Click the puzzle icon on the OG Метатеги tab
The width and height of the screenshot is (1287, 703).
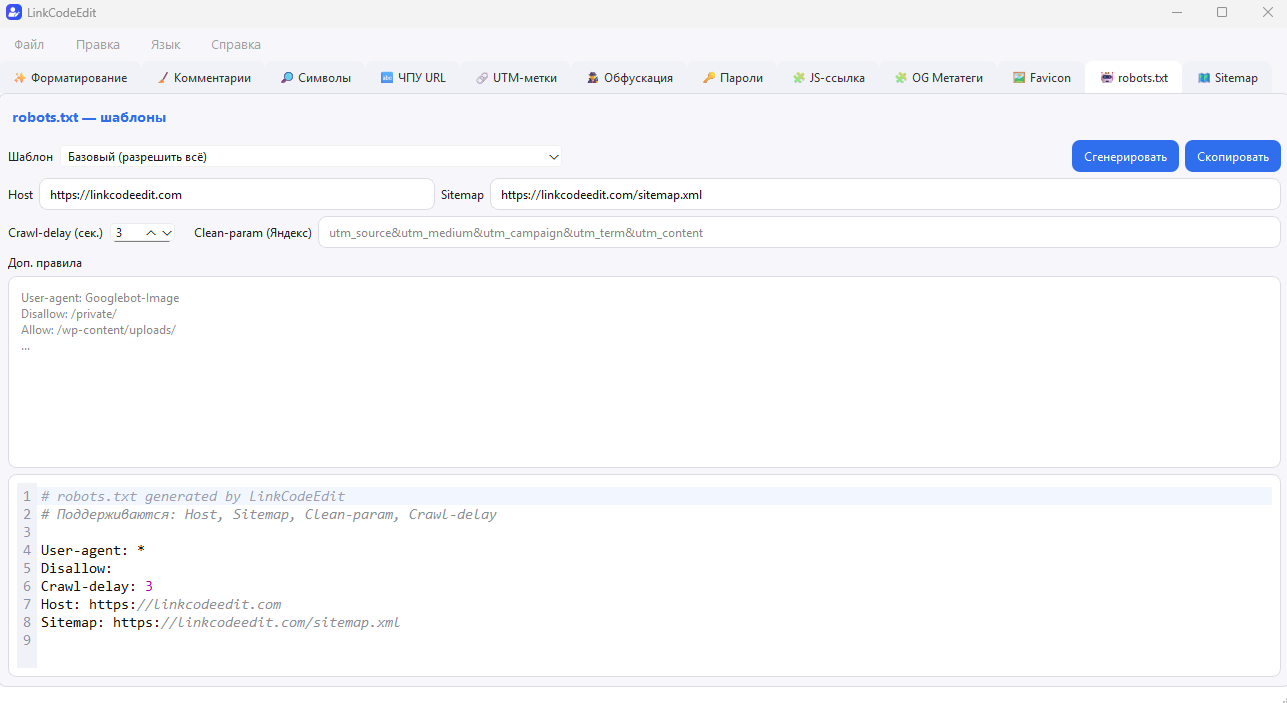pyautogui.click(x=901, y=78)
